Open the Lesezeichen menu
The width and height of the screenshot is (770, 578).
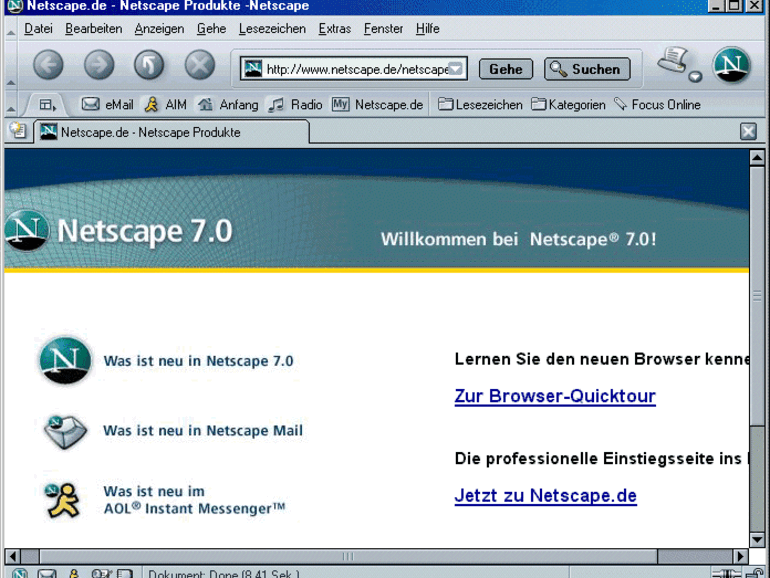coord(272,29)
